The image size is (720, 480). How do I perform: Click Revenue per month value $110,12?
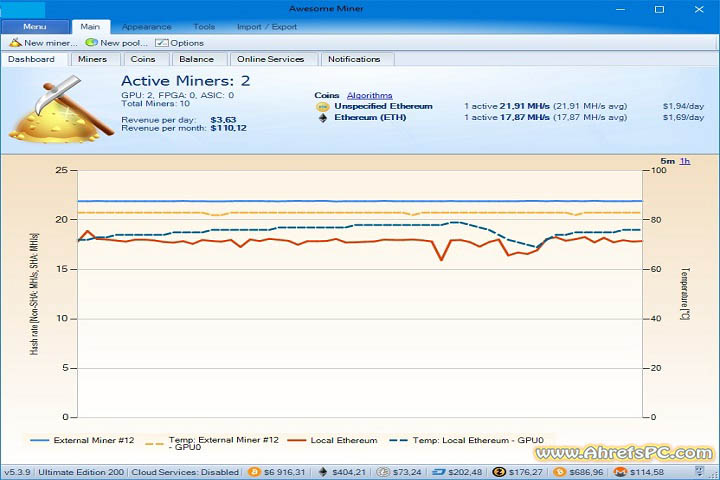point(229,128)
